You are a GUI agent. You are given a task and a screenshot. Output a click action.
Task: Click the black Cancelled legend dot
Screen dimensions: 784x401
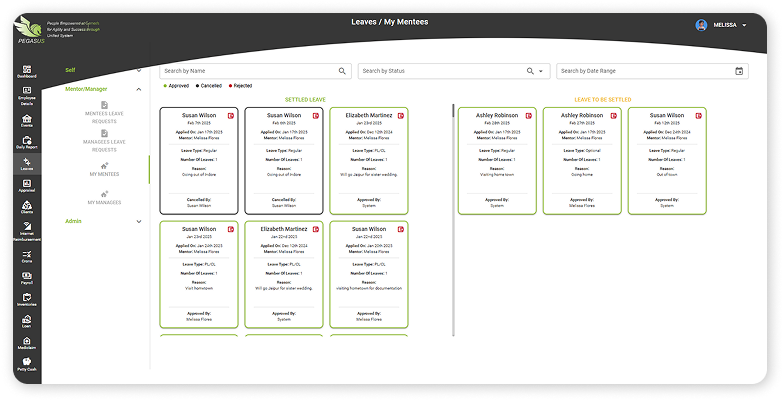(198, 86)
